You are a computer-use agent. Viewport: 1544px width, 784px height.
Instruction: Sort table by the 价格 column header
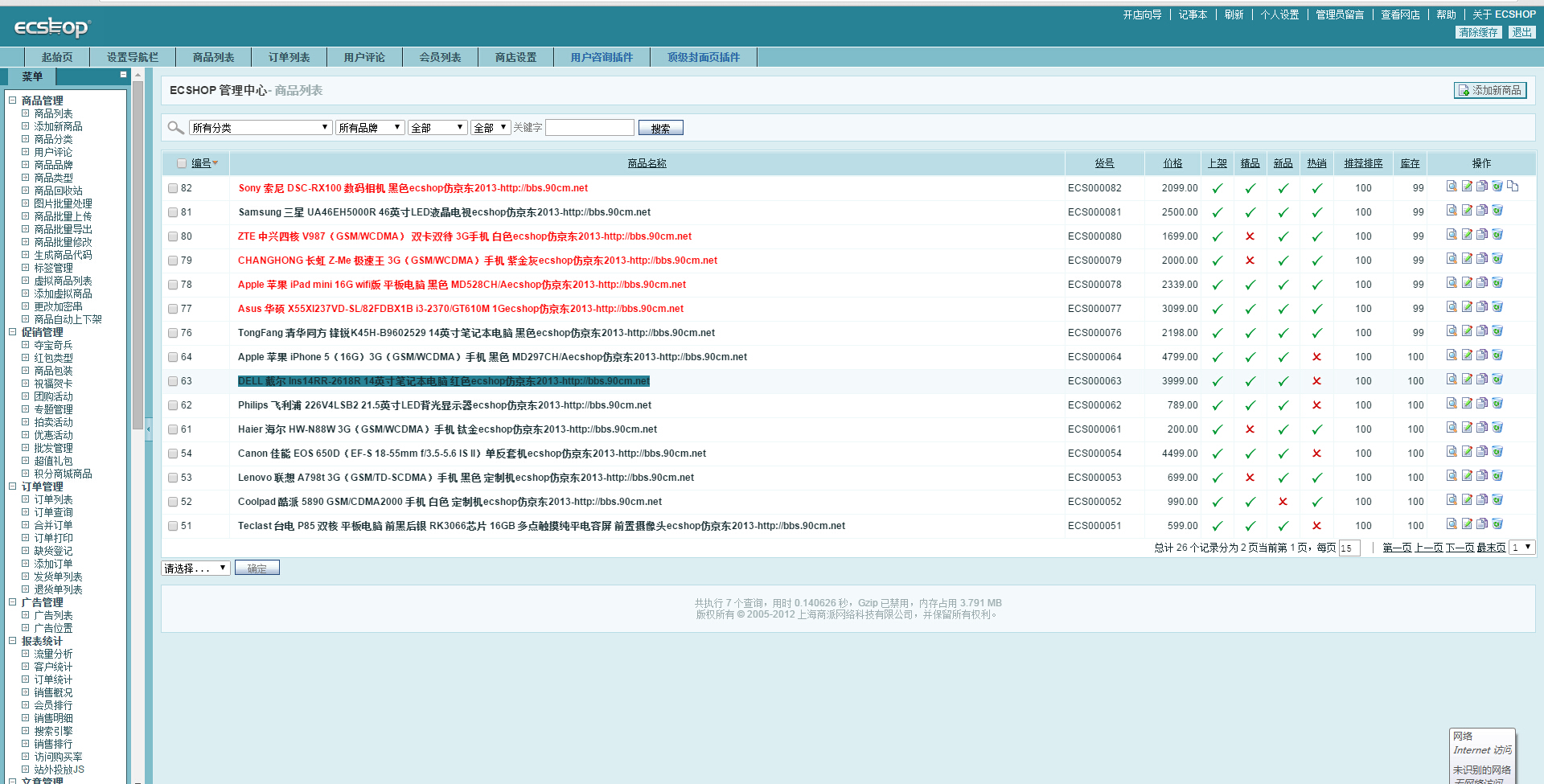point(1172,163)
